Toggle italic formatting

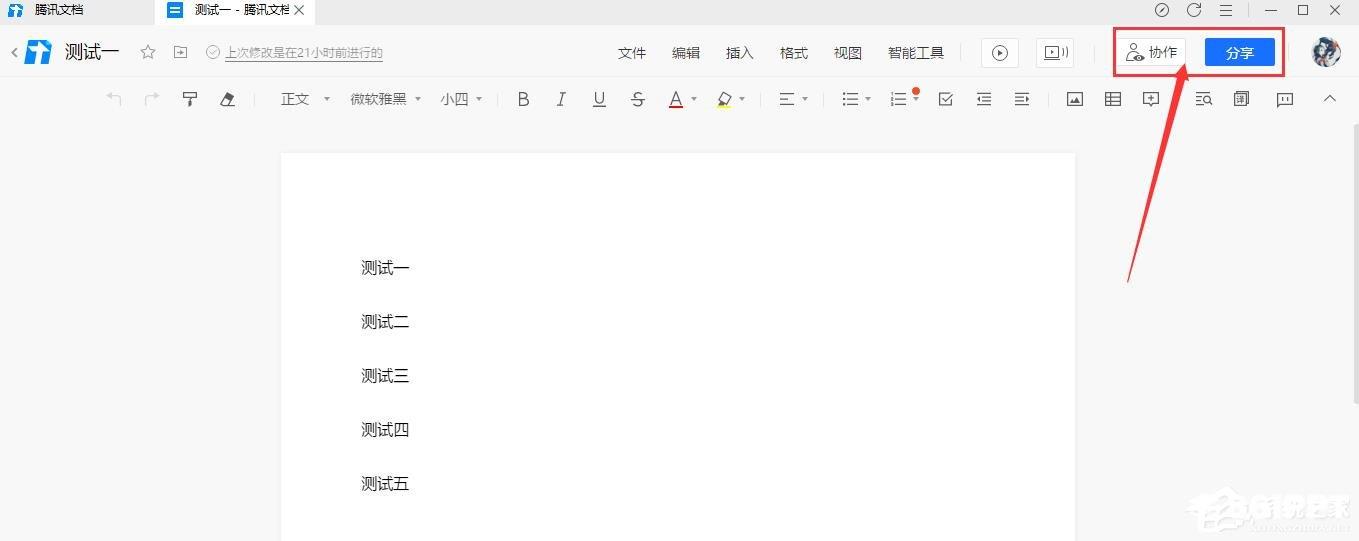click(x=561, y=99)
